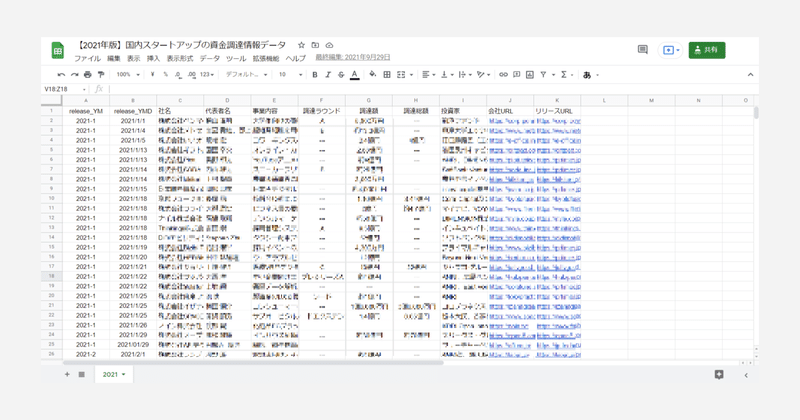
Task: Open the 挿入 menu
Action: (153, 58)
